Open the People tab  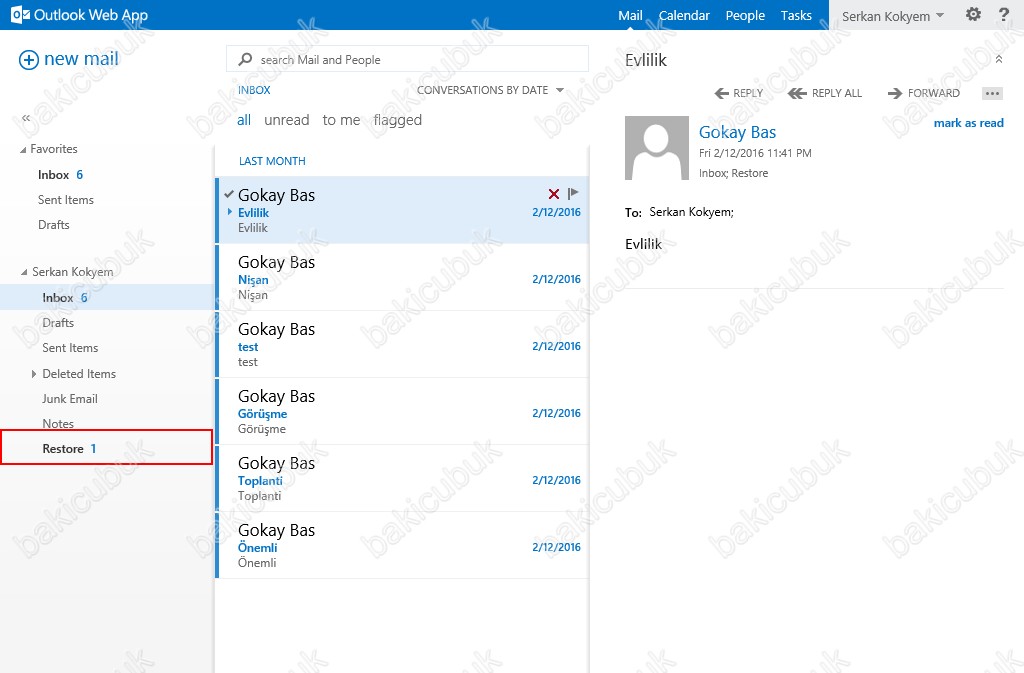[745, 15]
